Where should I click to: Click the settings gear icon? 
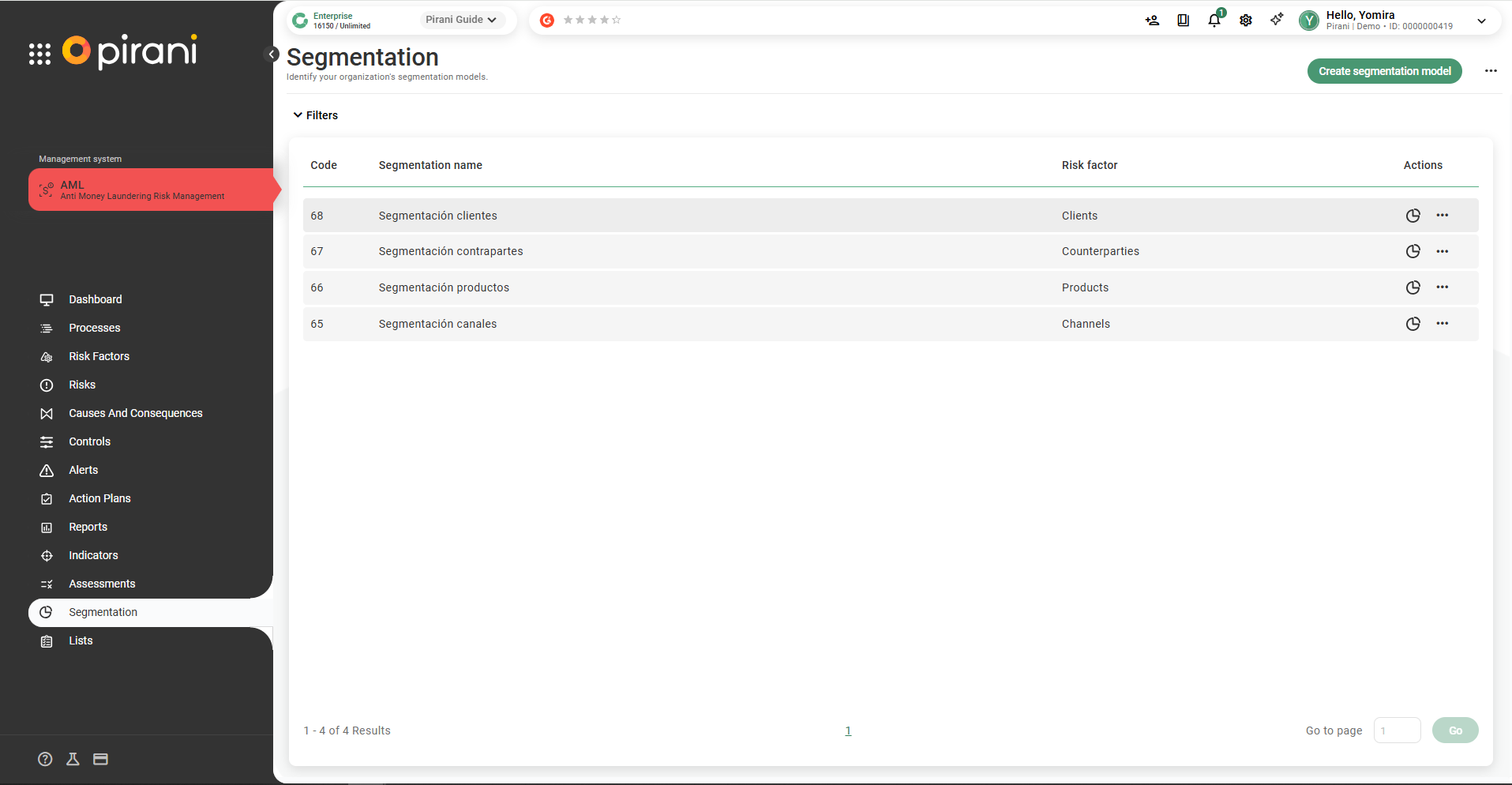click(1246, 21)
